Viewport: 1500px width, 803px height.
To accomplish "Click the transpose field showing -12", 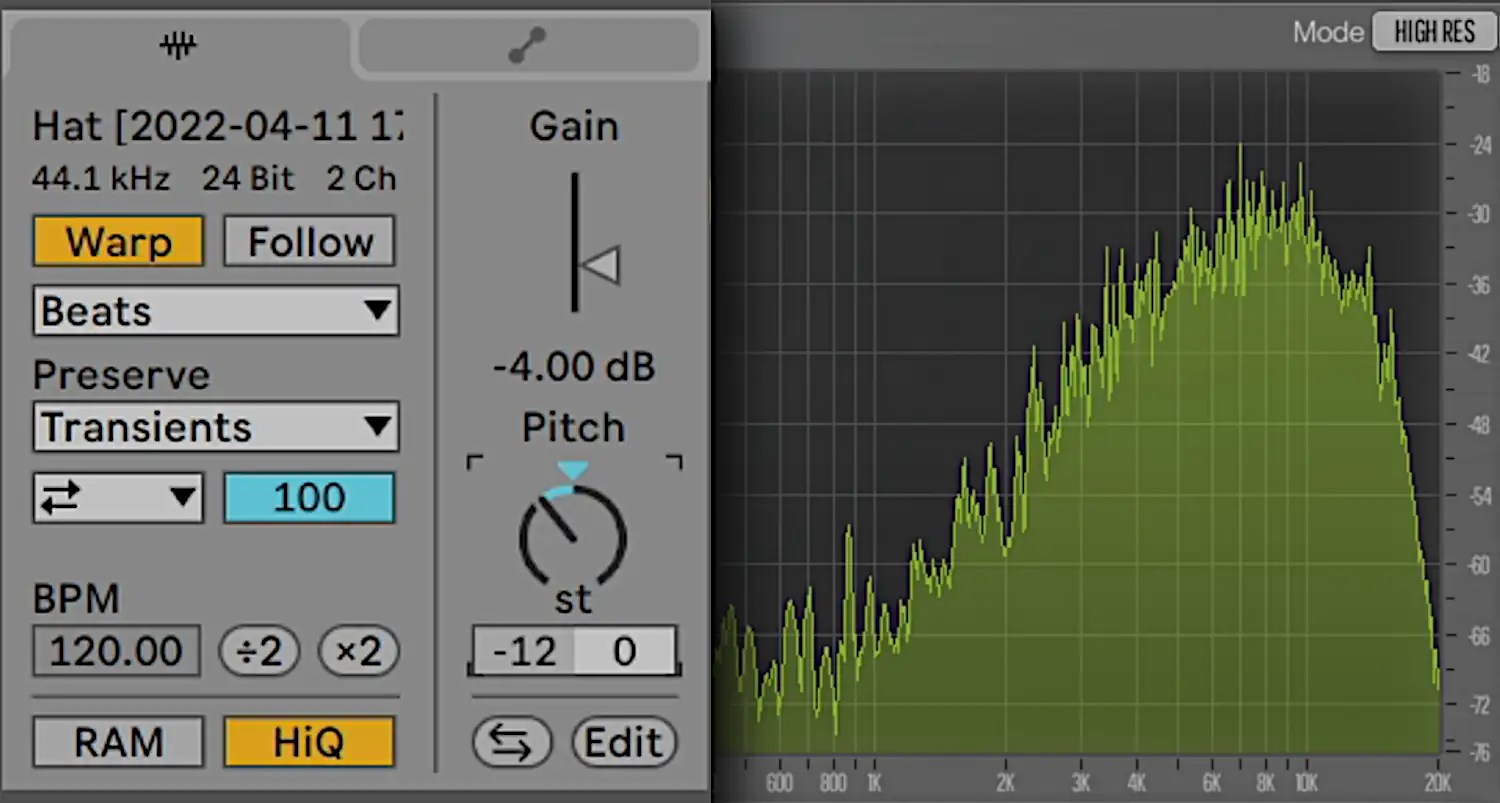I will coord(524,651).
